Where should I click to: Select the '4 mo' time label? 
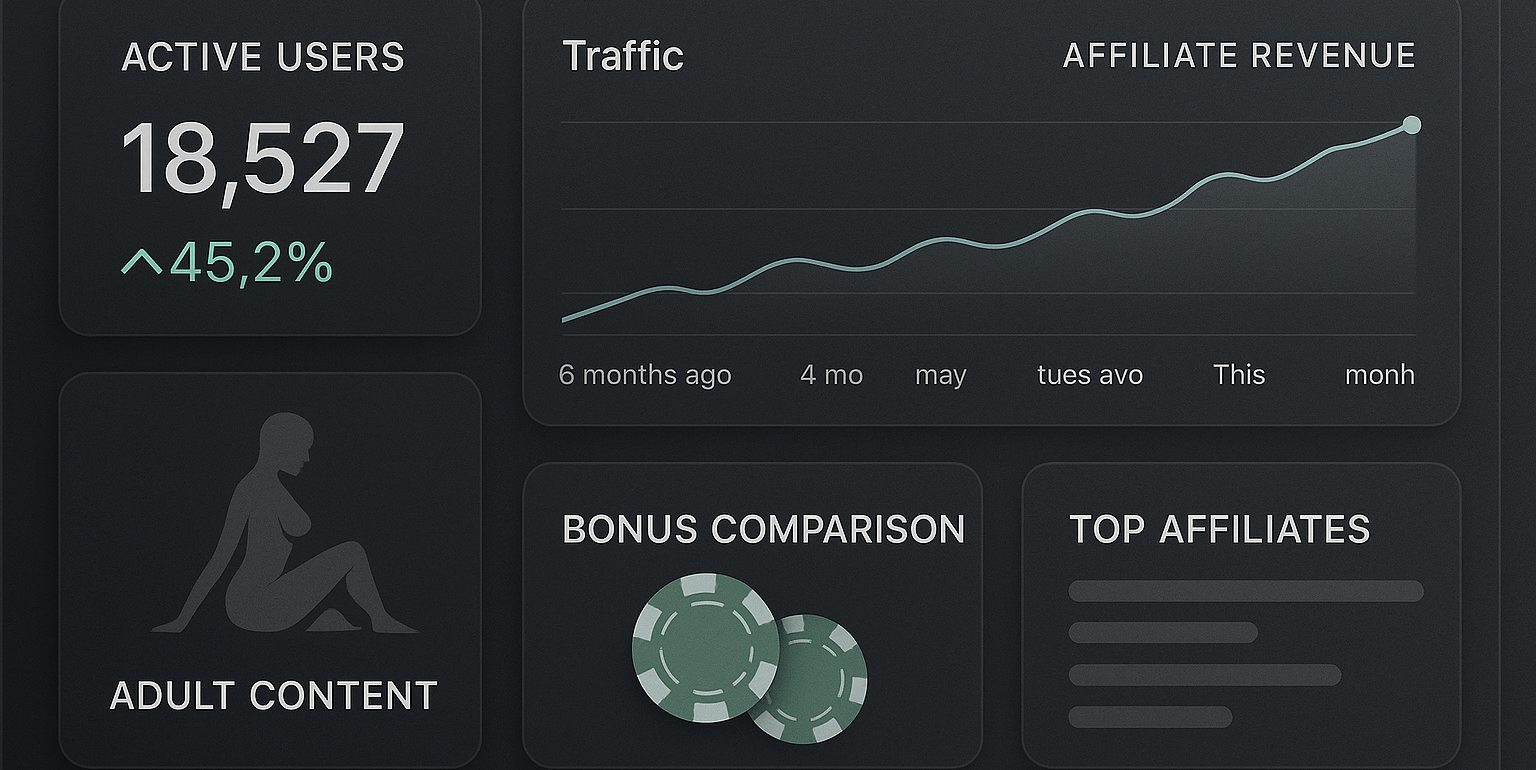pyautogui.click(x=831, y=375)
